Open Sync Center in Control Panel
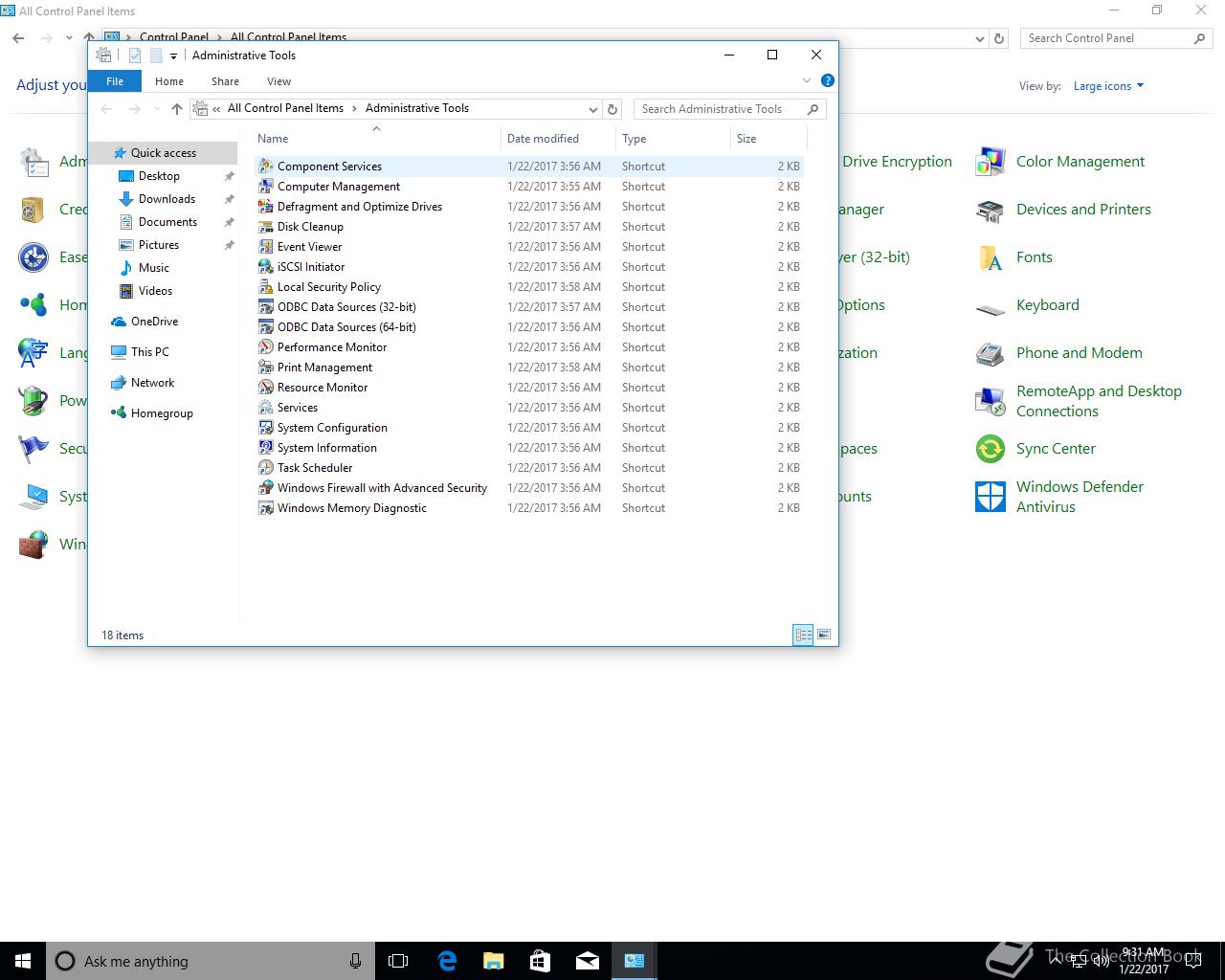The width and height of the screenshot is (1225, 980). [1036, 449]
